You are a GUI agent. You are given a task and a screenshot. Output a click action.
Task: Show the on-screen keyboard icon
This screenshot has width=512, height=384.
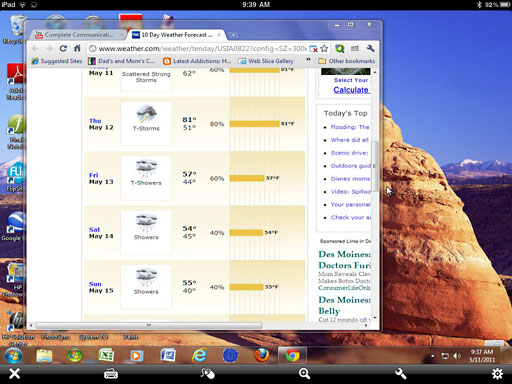pyautogui.click(x=111, y=374)
